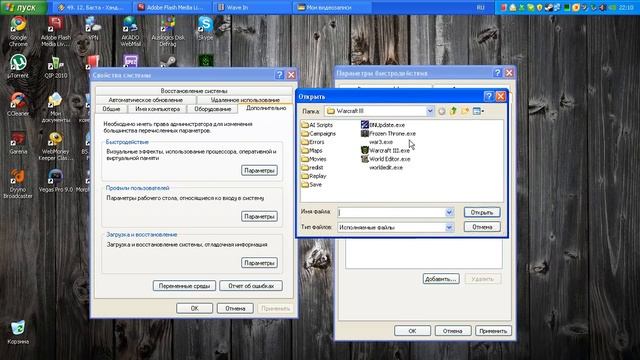Select the Корзина recycle bin icon
The image size is (640, 360).
coord(18,332)
